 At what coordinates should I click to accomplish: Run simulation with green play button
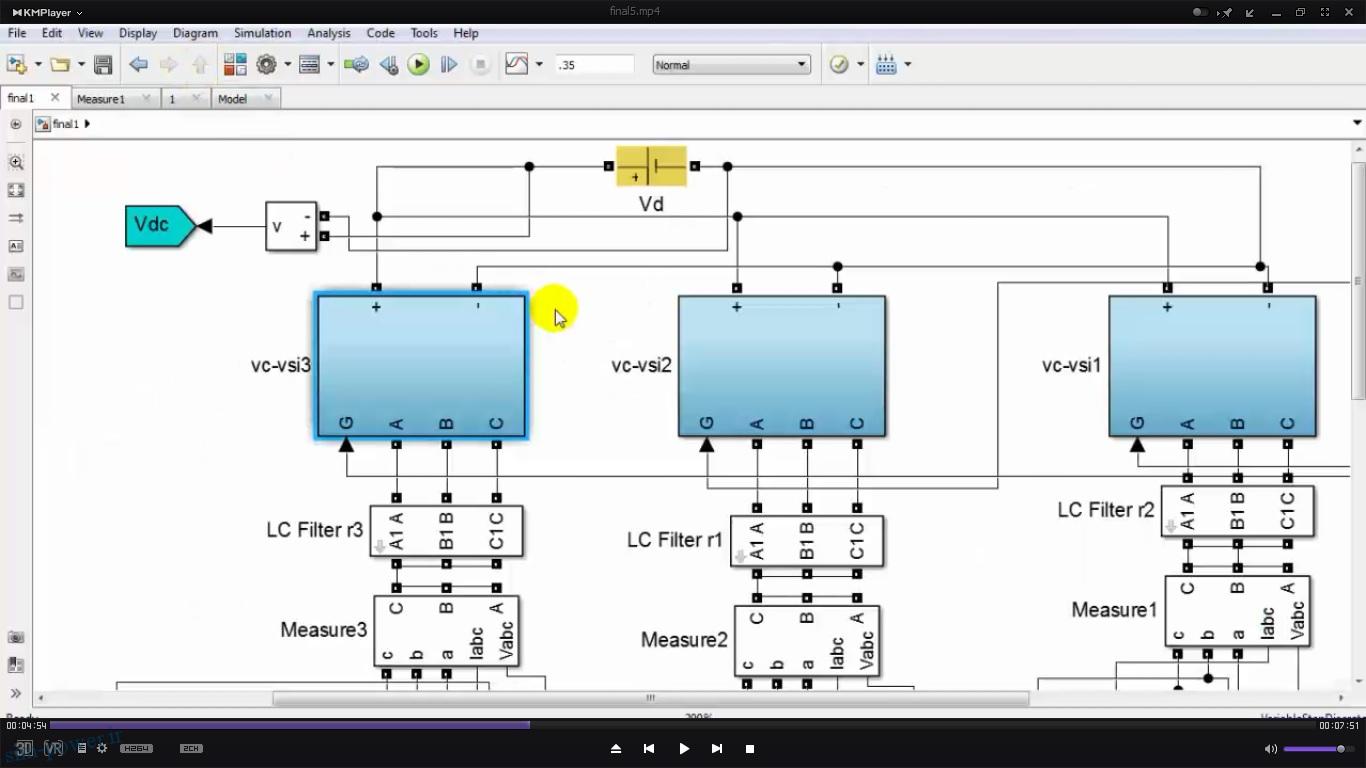(x=419, y=64)
